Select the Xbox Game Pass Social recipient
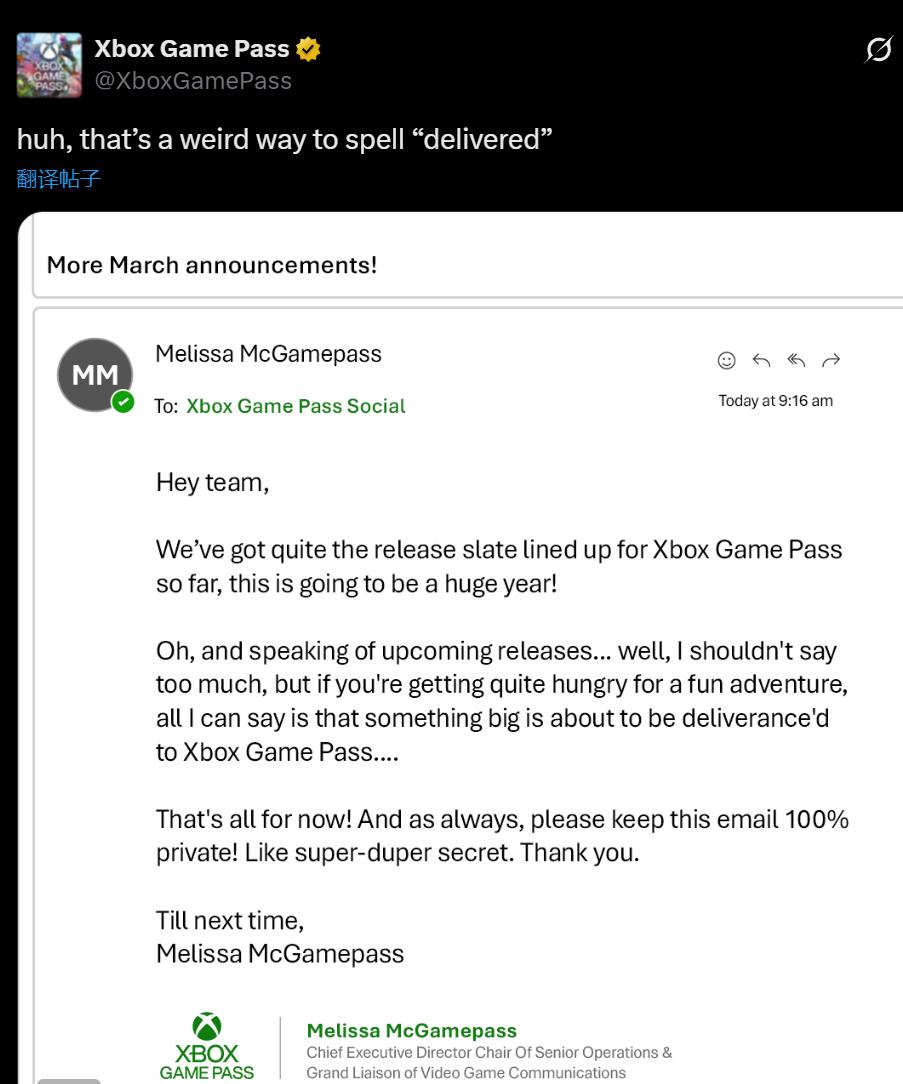 point(295,406)
